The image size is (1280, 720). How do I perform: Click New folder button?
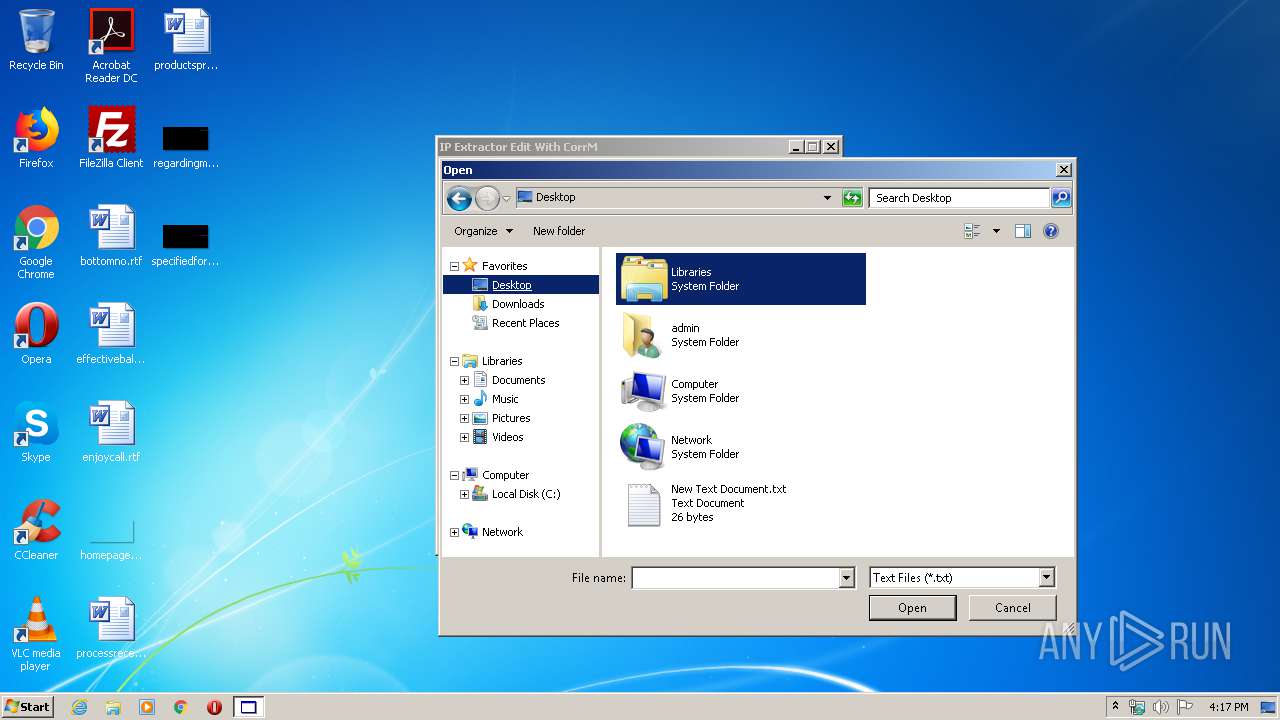point(559,231)
